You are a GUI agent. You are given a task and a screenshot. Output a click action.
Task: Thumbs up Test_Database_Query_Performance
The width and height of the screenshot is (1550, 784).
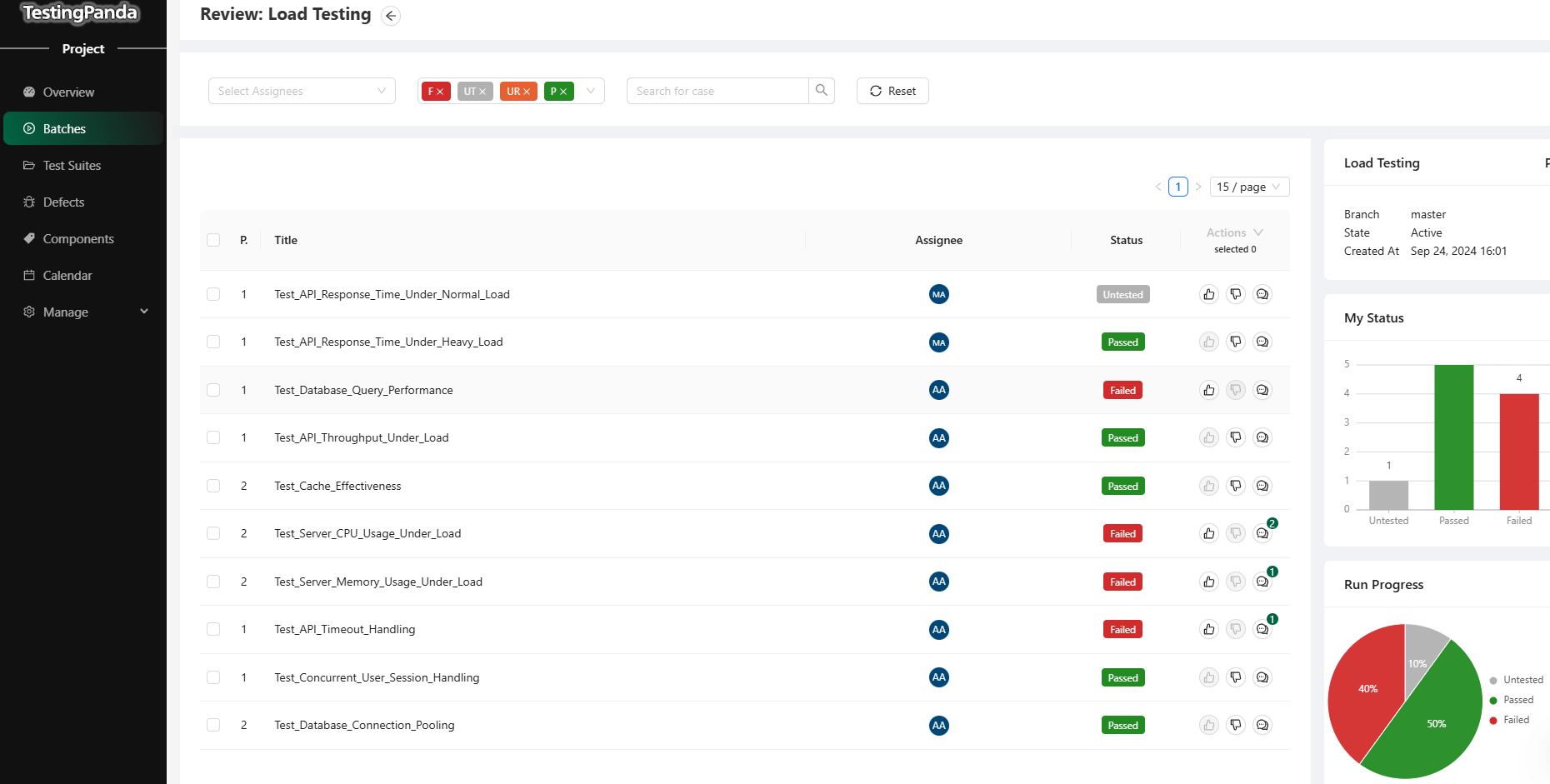pos(1209,390)
